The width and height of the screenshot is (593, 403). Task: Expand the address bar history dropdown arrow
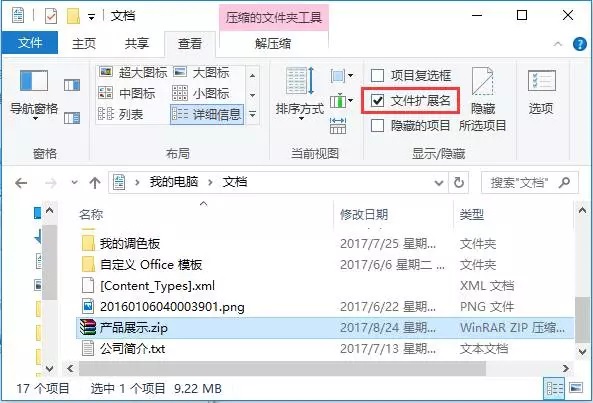439,183
